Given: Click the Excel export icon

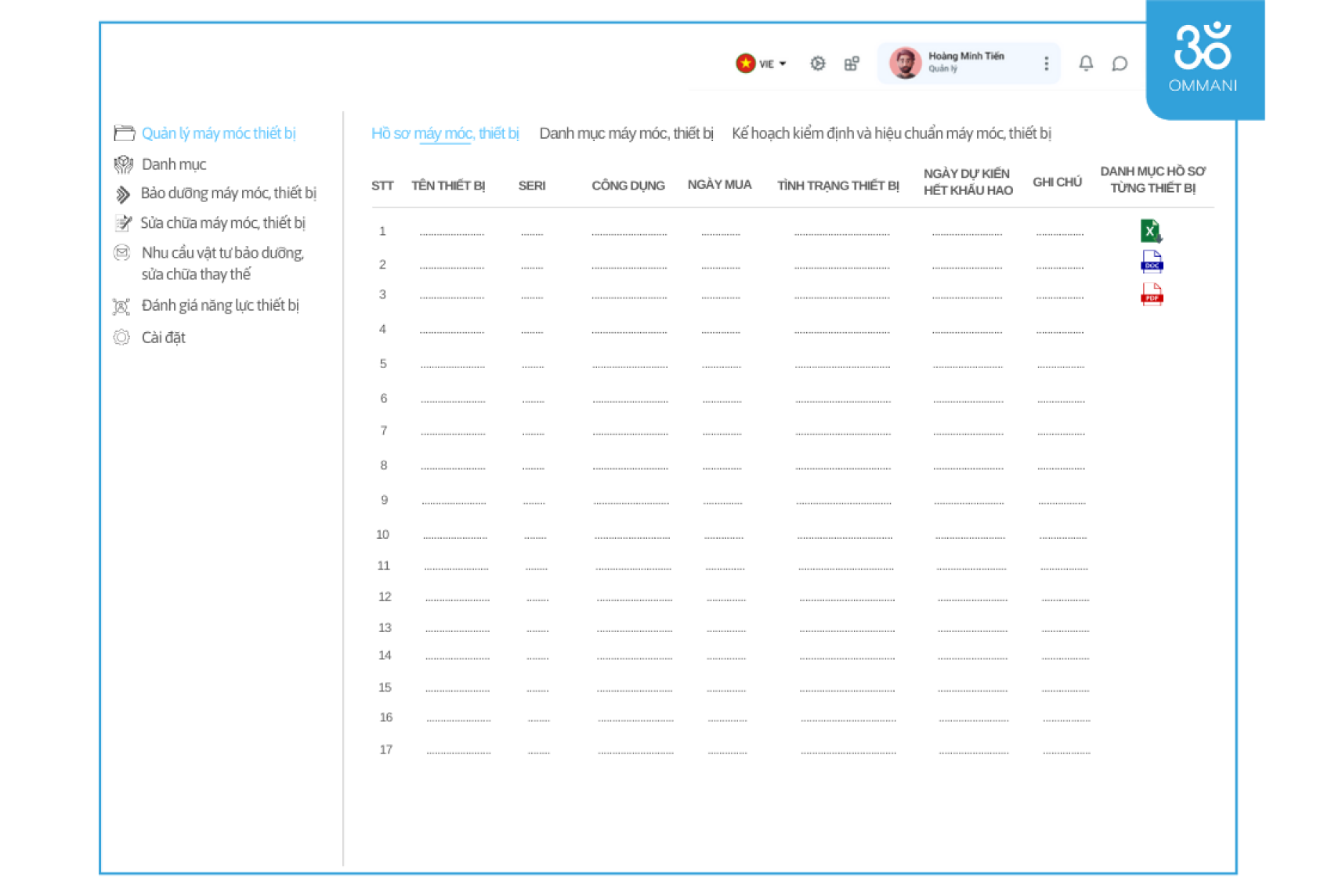Looking at the screenshot, I should [1150, 231].
